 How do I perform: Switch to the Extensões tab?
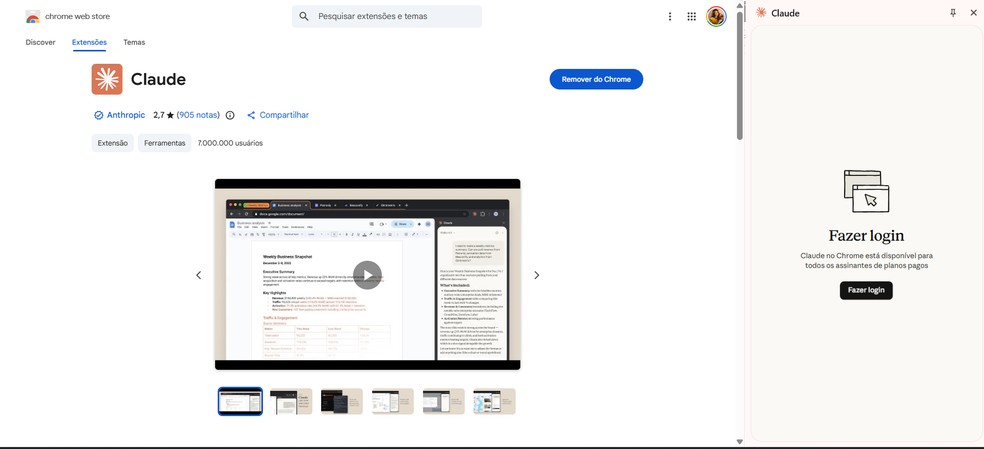click(x=89, y=42)
